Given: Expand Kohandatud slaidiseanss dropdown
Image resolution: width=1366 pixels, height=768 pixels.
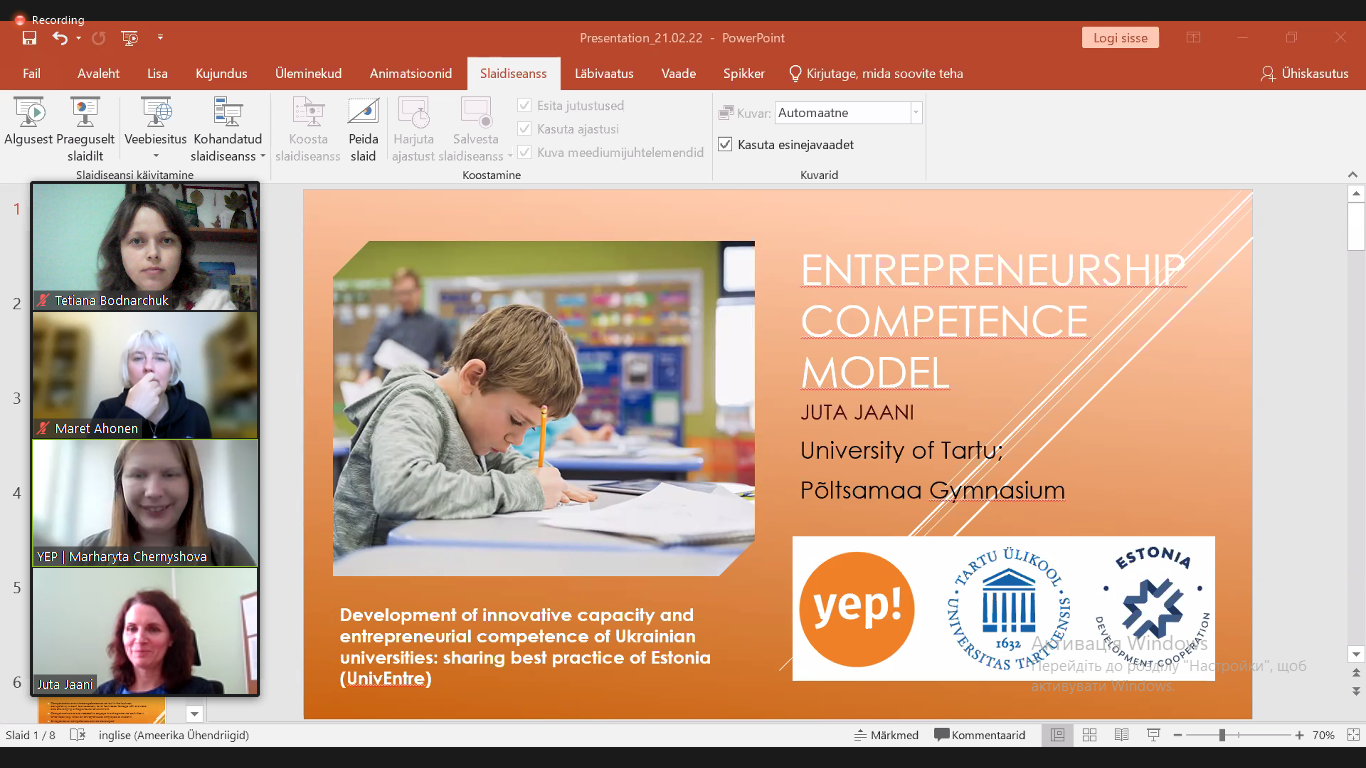Looking at the screenshot, I should point(262,156).
